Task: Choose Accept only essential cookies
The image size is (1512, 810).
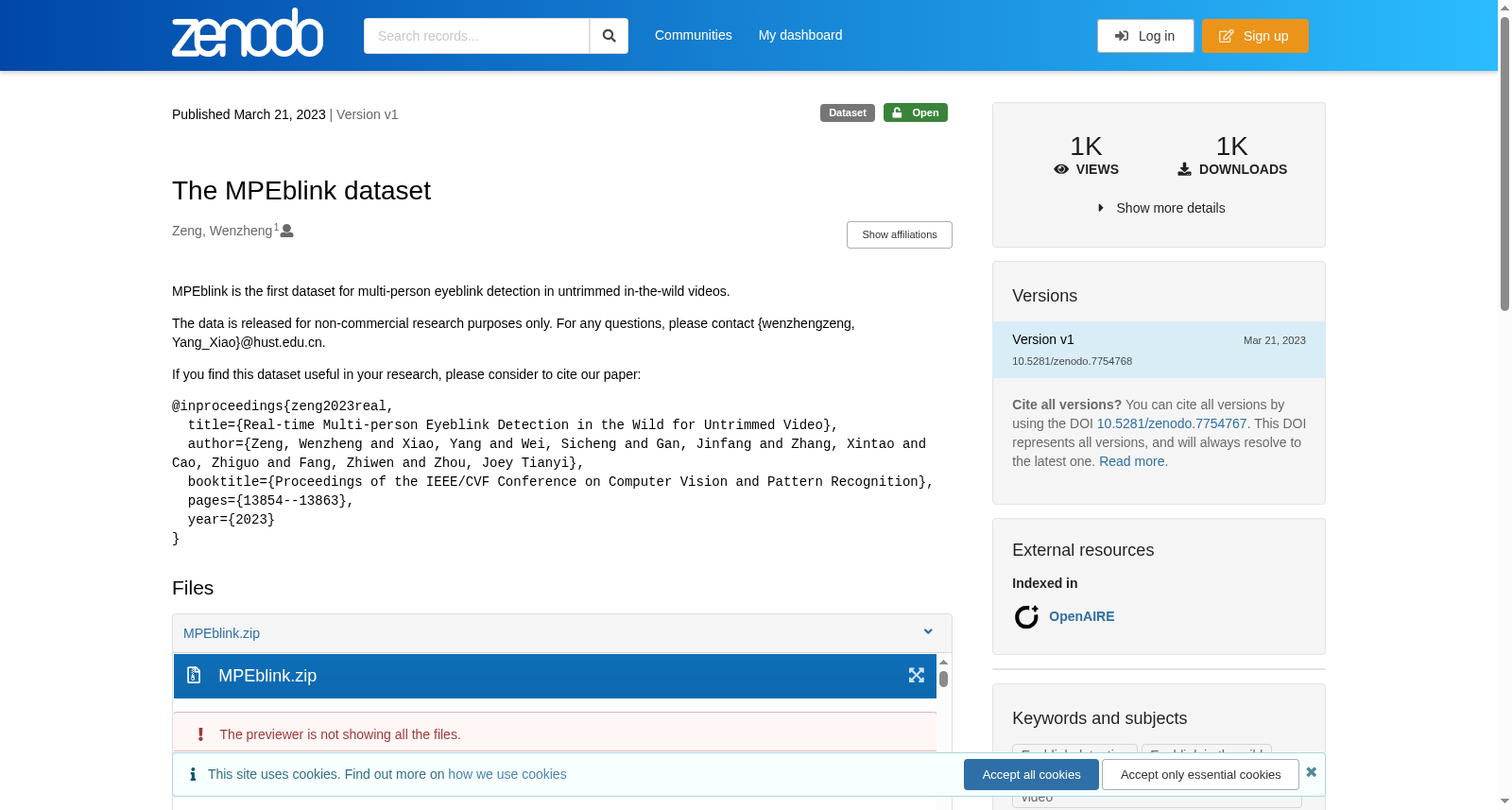Action: [1200, 774]
